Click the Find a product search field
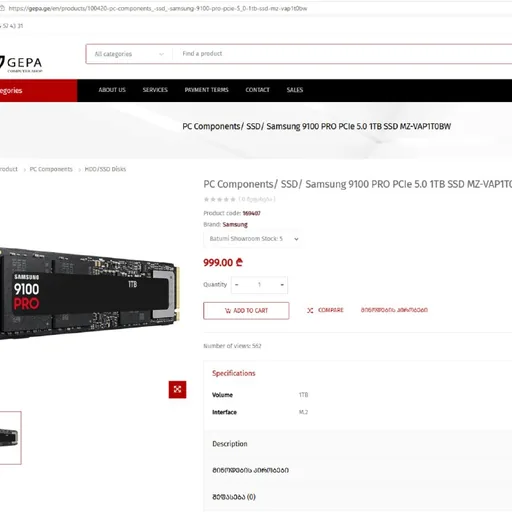This screenshot has width=512, height=512. (x=342, y=54)
